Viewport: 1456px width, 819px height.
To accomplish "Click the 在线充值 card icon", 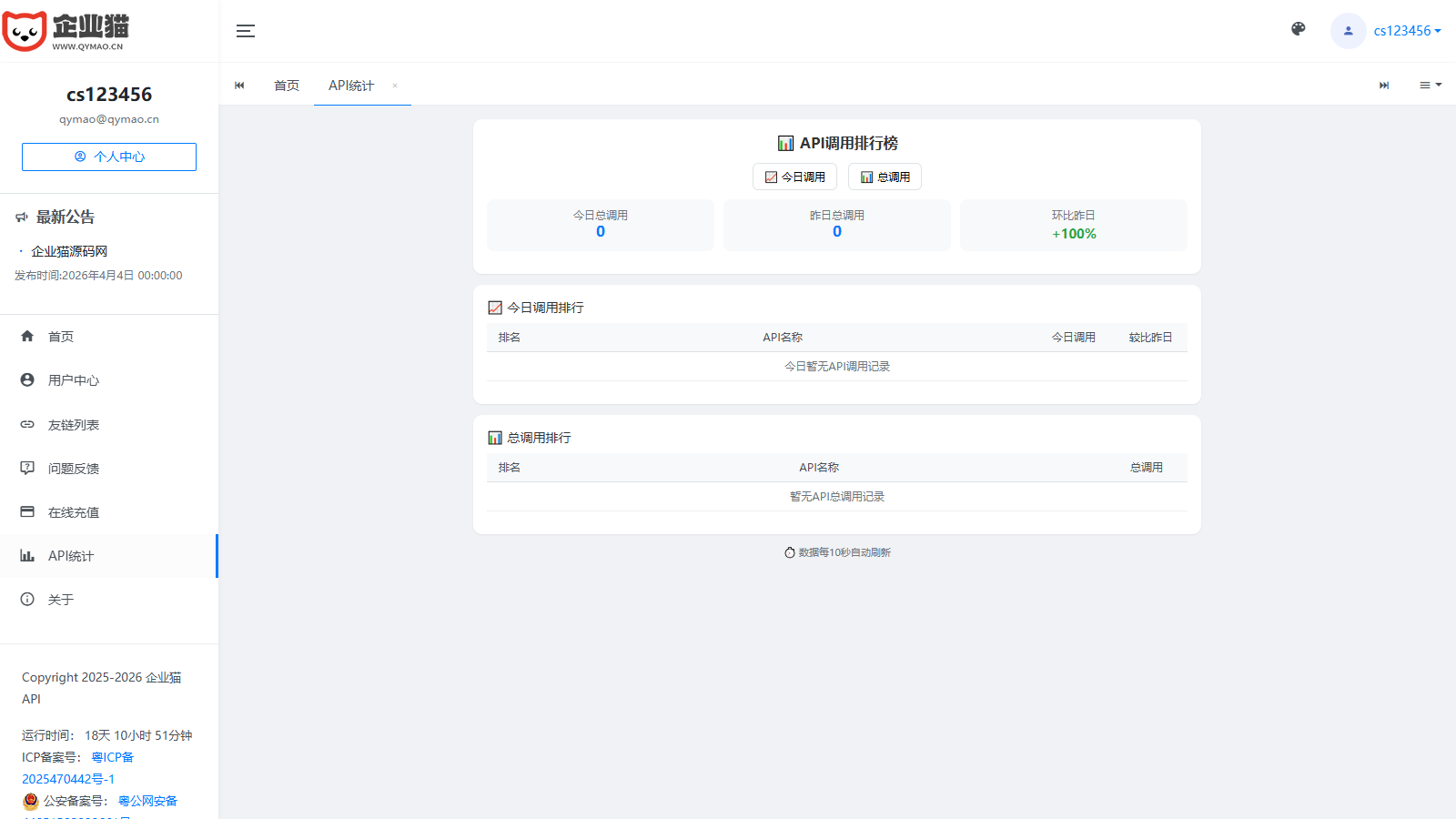I will (x=27, y=511).
